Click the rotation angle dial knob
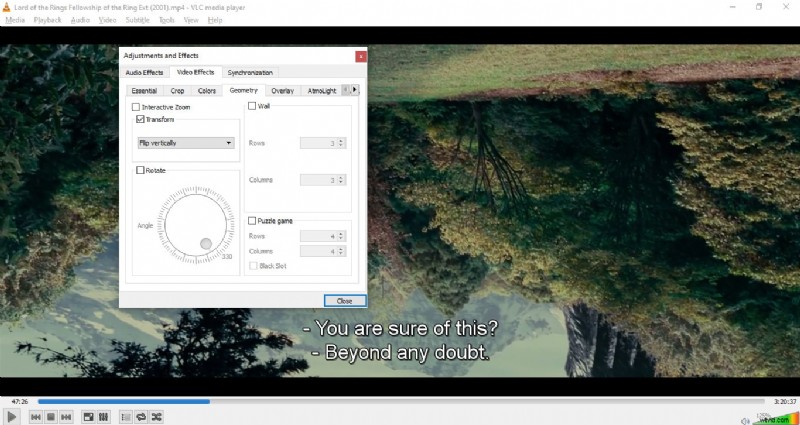 [x=206, y=244]
